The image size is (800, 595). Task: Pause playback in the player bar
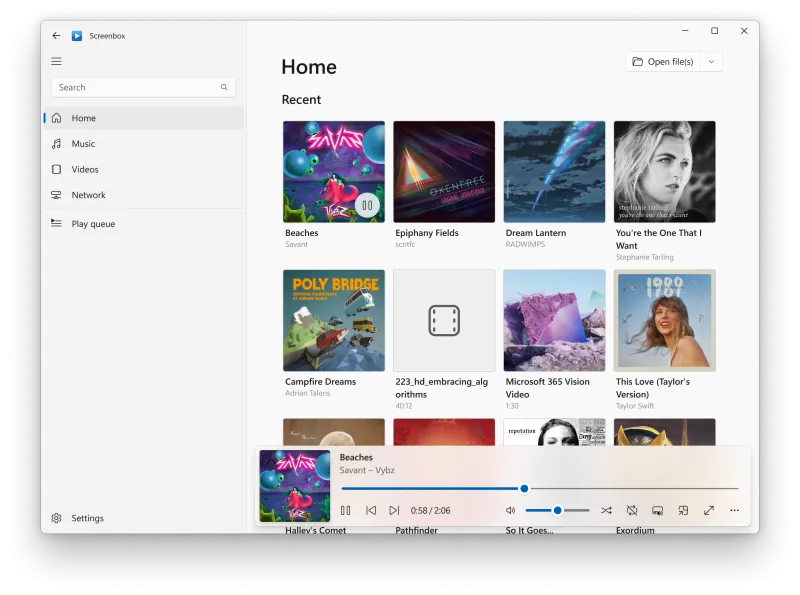pyautogui.click(x=345, y=510)
